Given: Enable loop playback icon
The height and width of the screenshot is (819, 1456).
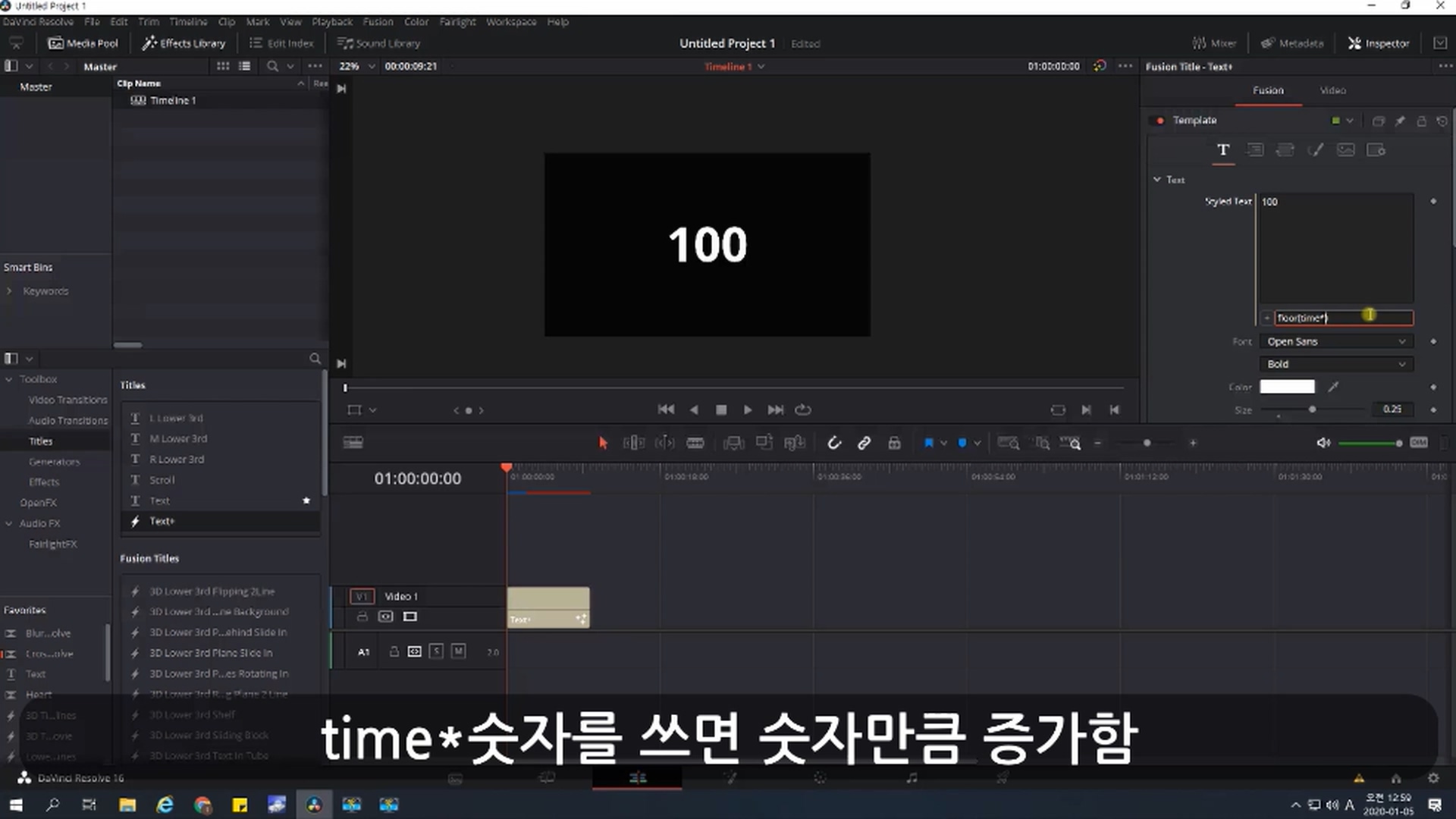Looking at the screenshot, I should pyautogui.click(x=802, y=409).
